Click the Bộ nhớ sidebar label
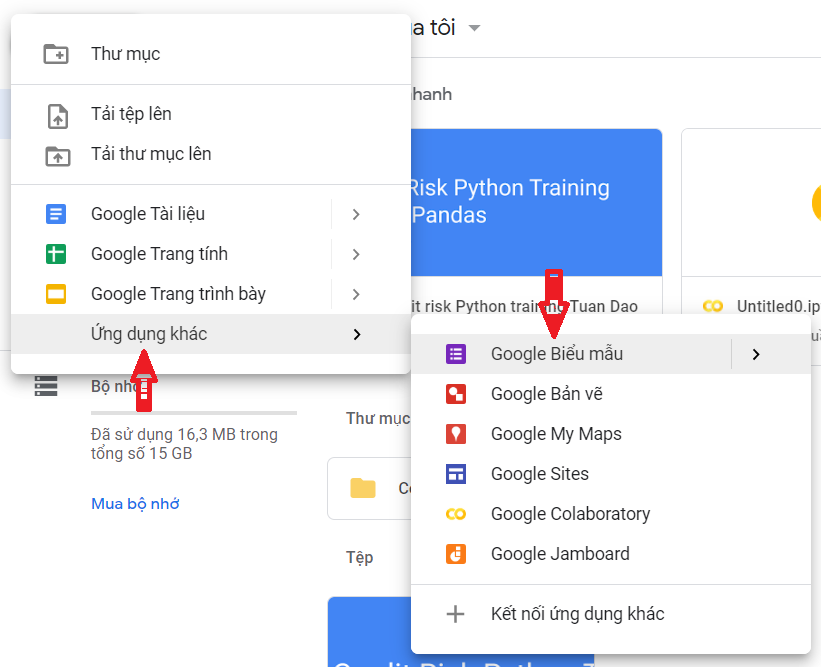This screenshot has width=821, height=667. pos(117,386)
